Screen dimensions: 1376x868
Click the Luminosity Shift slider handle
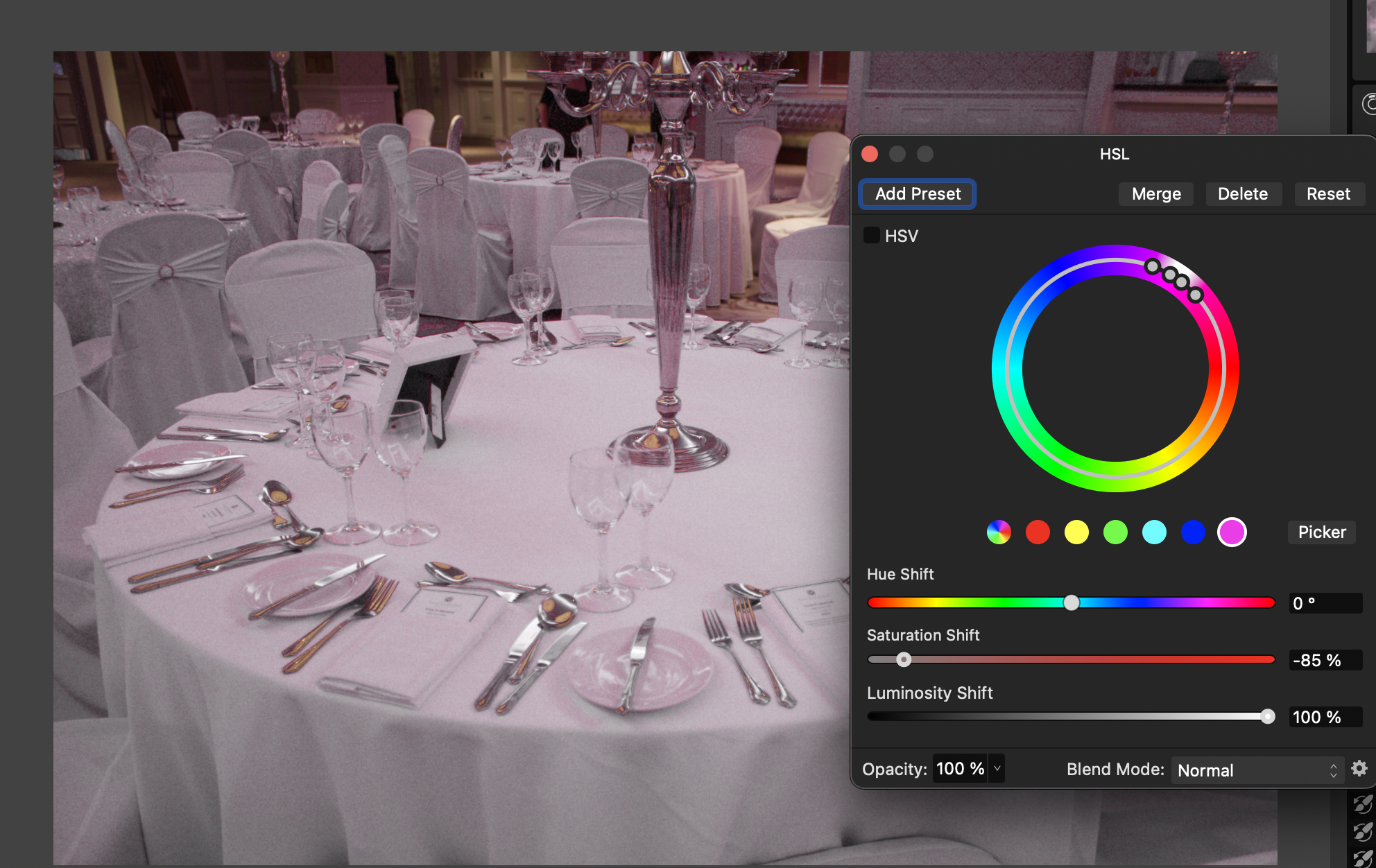[1267, 717]
